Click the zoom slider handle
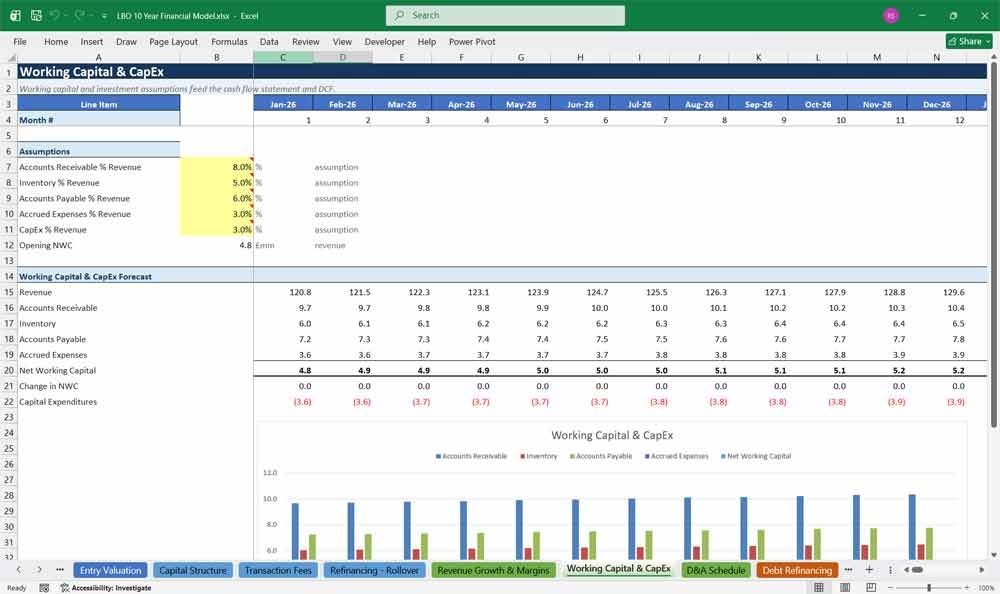This screenshot has width=1000, height=594. pos(929,588)
